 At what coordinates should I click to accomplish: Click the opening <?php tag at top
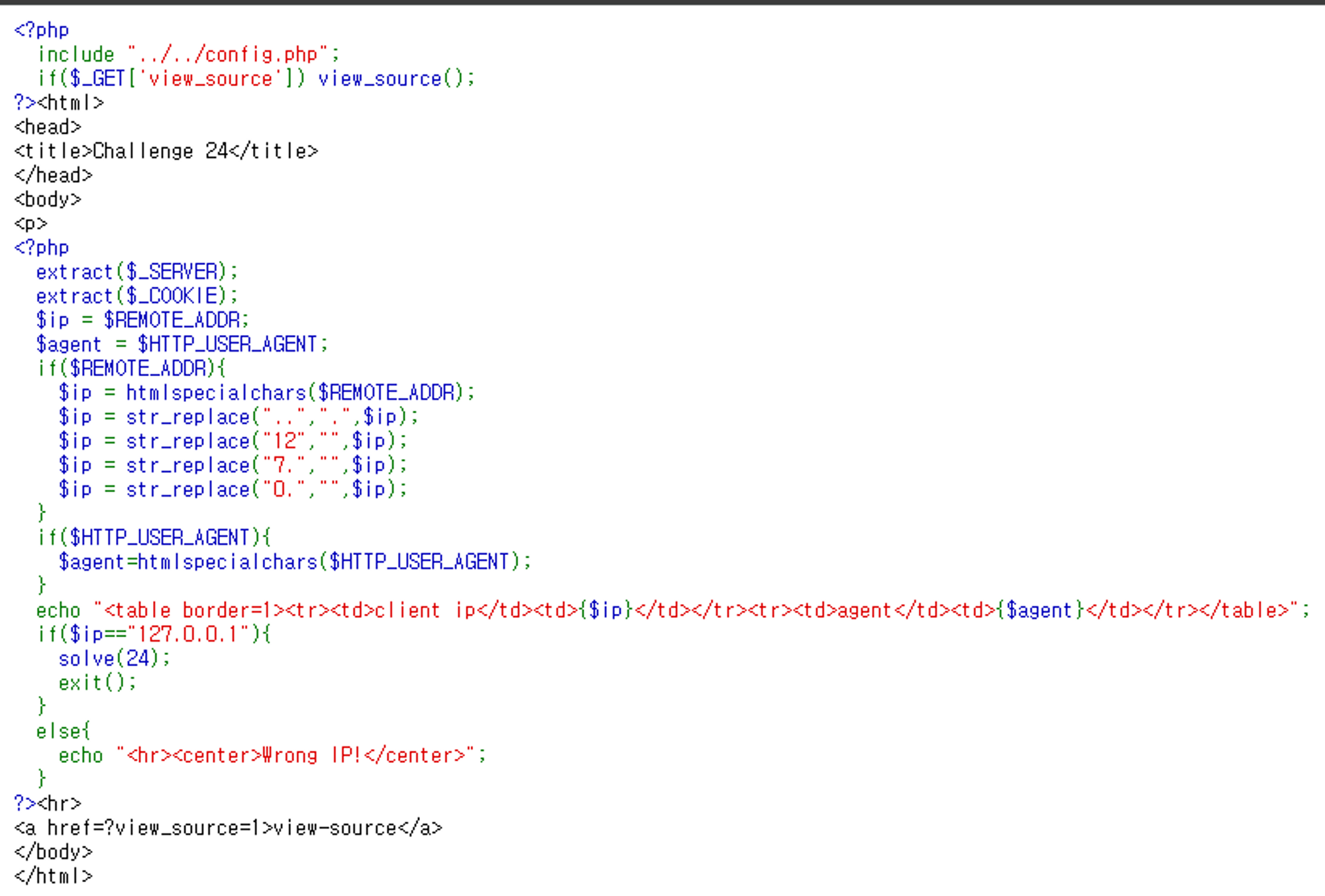(41, 30)
